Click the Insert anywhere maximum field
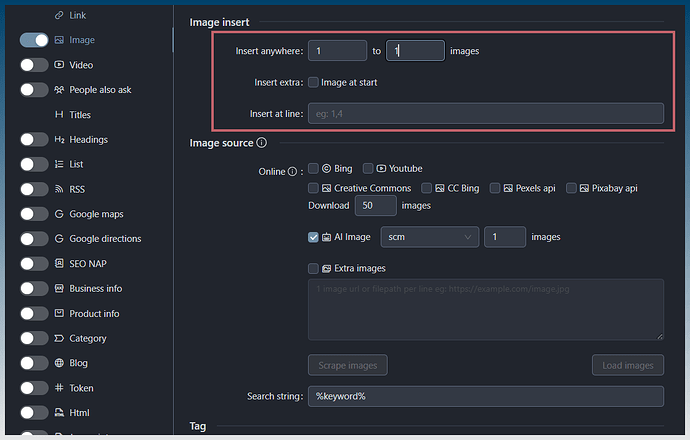Screen dimensions: 690x440 click(415, 51)
